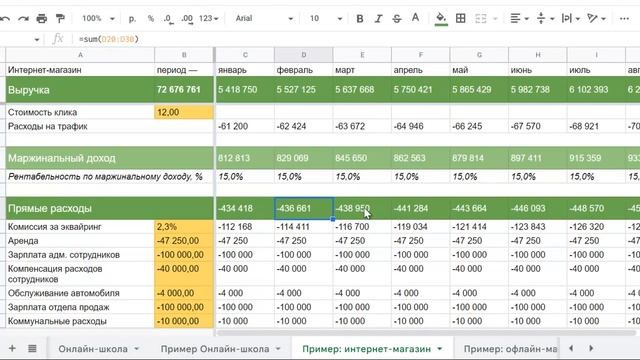Image resolution: width=640 pixels, height=360 pixels.
Task: Select the 2,3% acquiring commission cell
Action: tap(184, 227)
